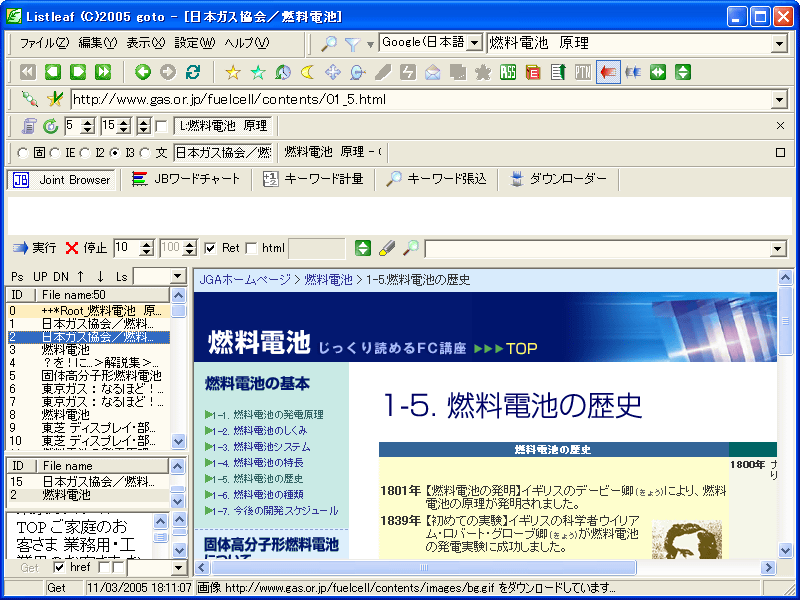Open the ファイル menu
The image size is (800, 600).
(44, 43)
